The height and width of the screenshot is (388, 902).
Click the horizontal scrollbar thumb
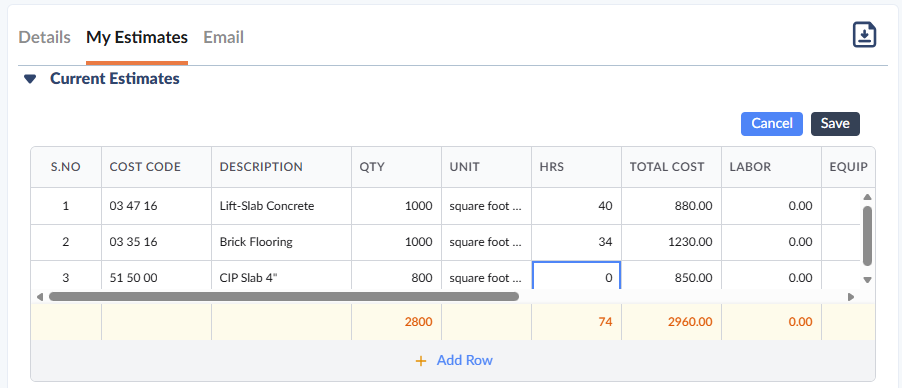(x=284, y=296)
